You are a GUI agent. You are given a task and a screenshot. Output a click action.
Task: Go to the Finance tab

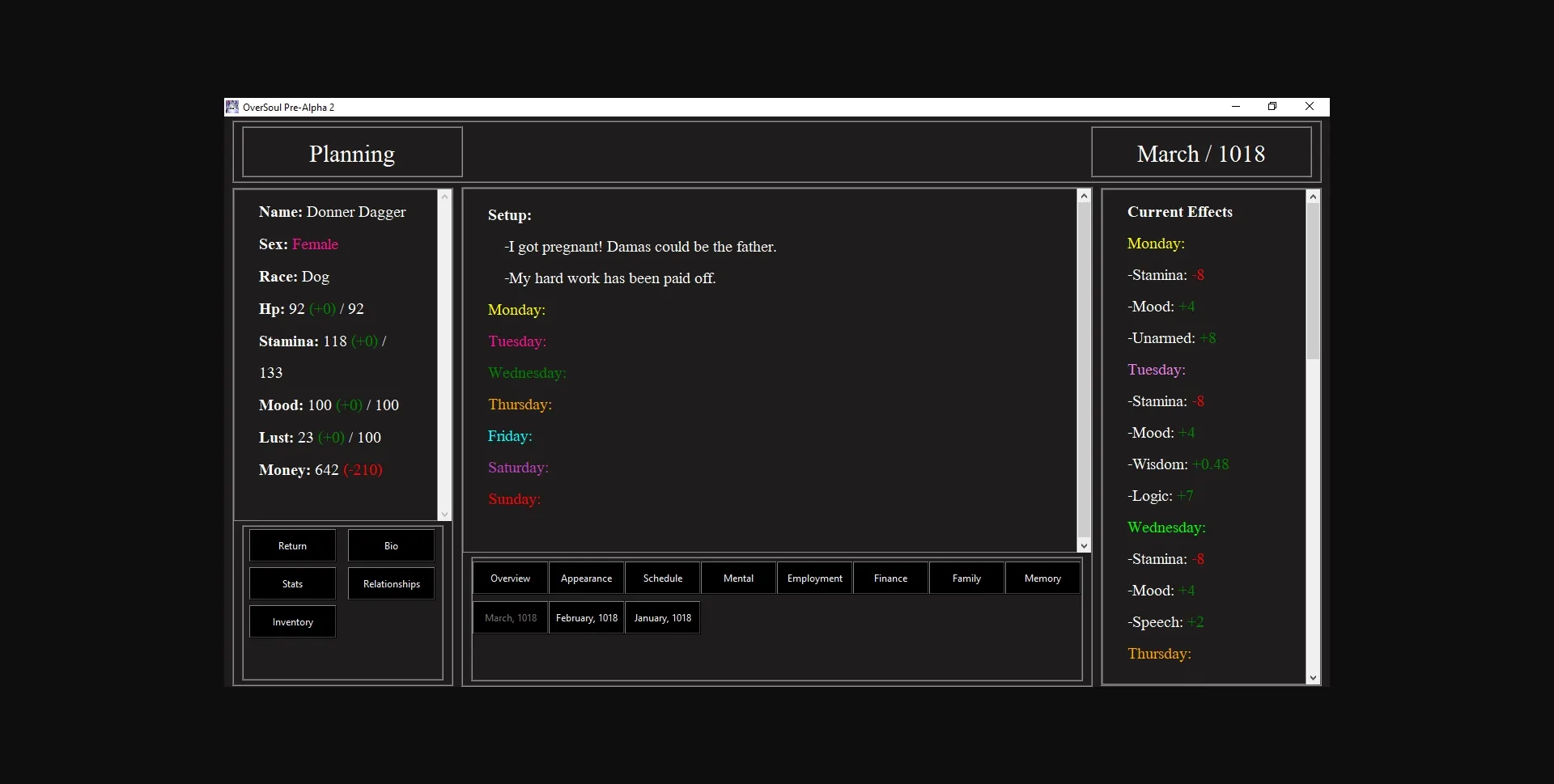point(890,578)
